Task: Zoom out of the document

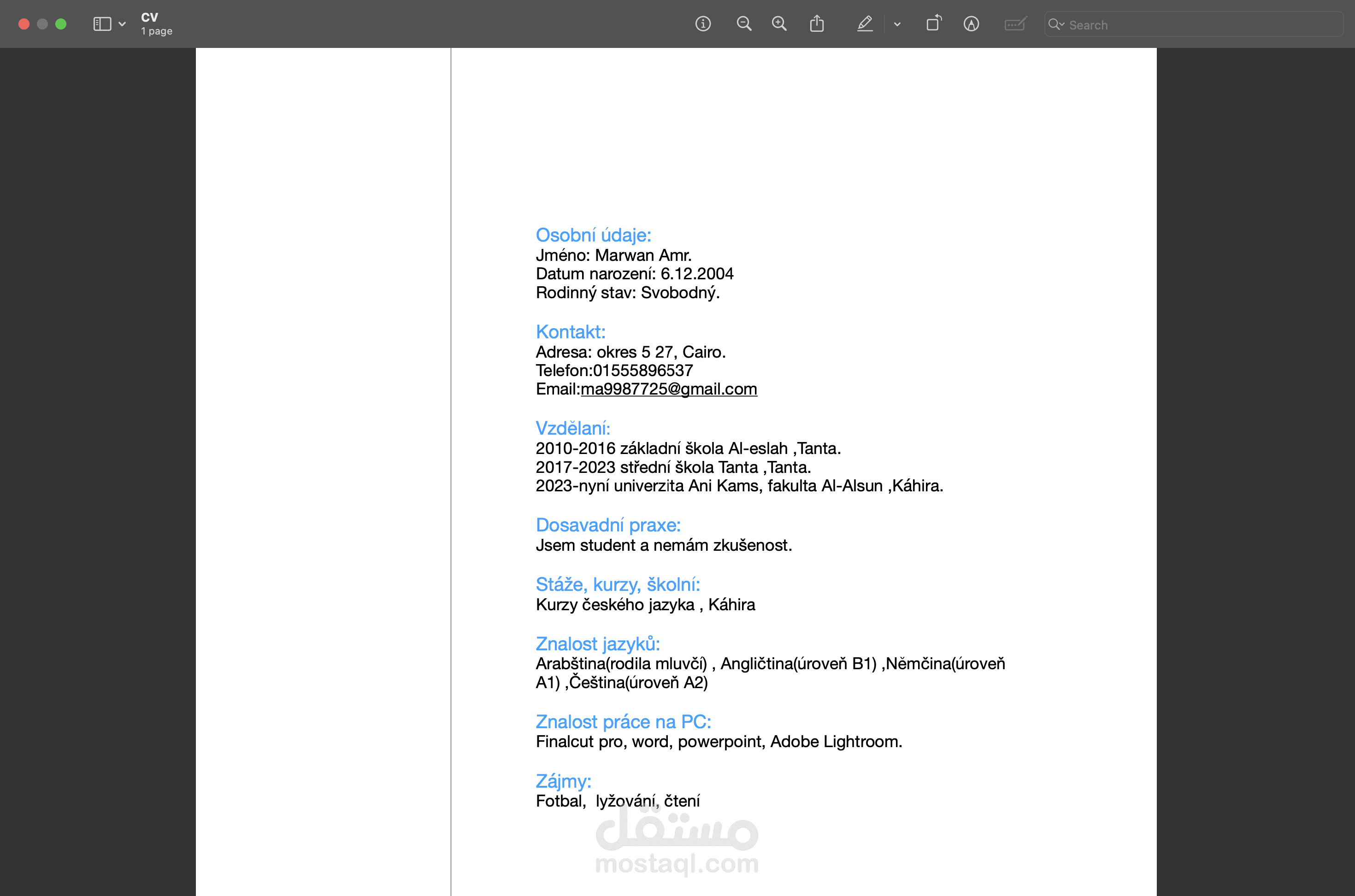Action: tap(744, 24)
